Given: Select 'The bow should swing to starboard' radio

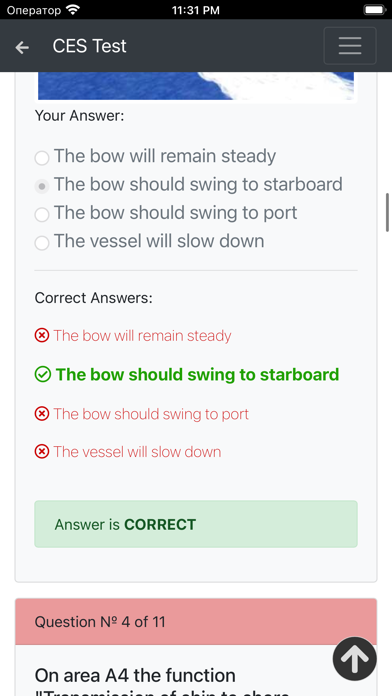Looking at the screenshot, I should [x=42, y=186].
